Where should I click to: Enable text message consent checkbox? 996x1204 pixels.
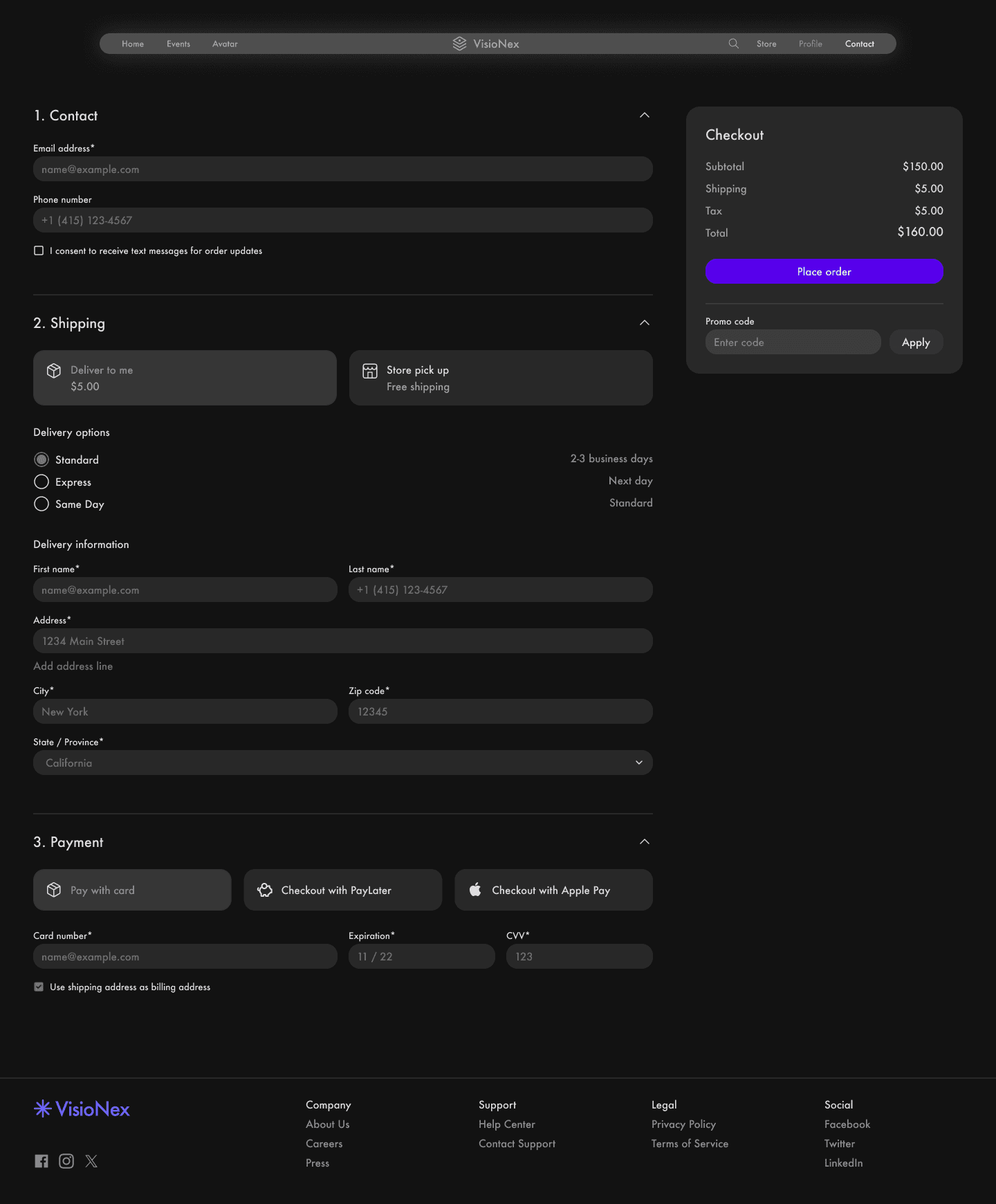[39, 250]
